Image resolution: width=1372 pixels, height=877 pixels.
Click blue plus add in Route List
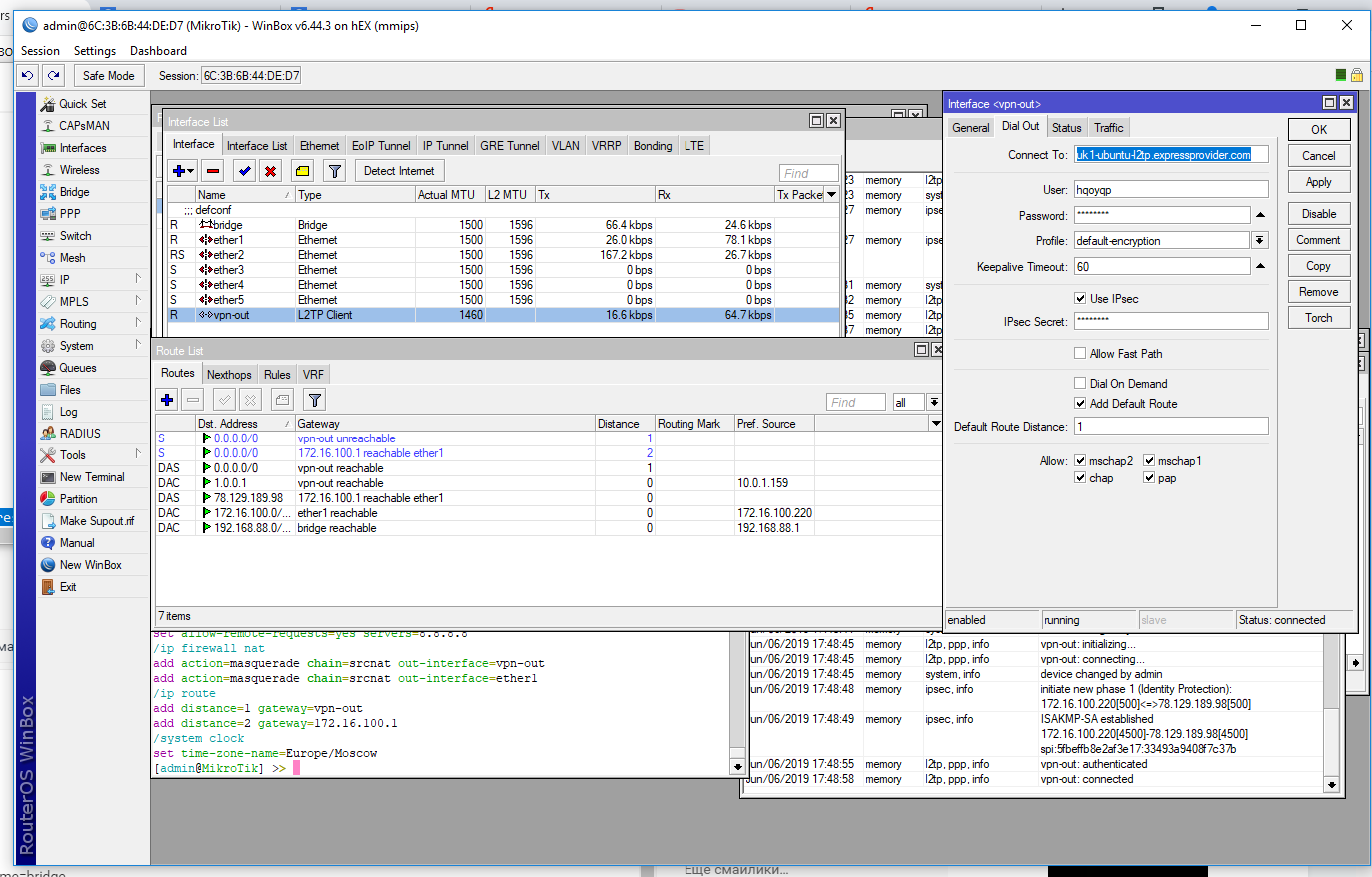167,400
